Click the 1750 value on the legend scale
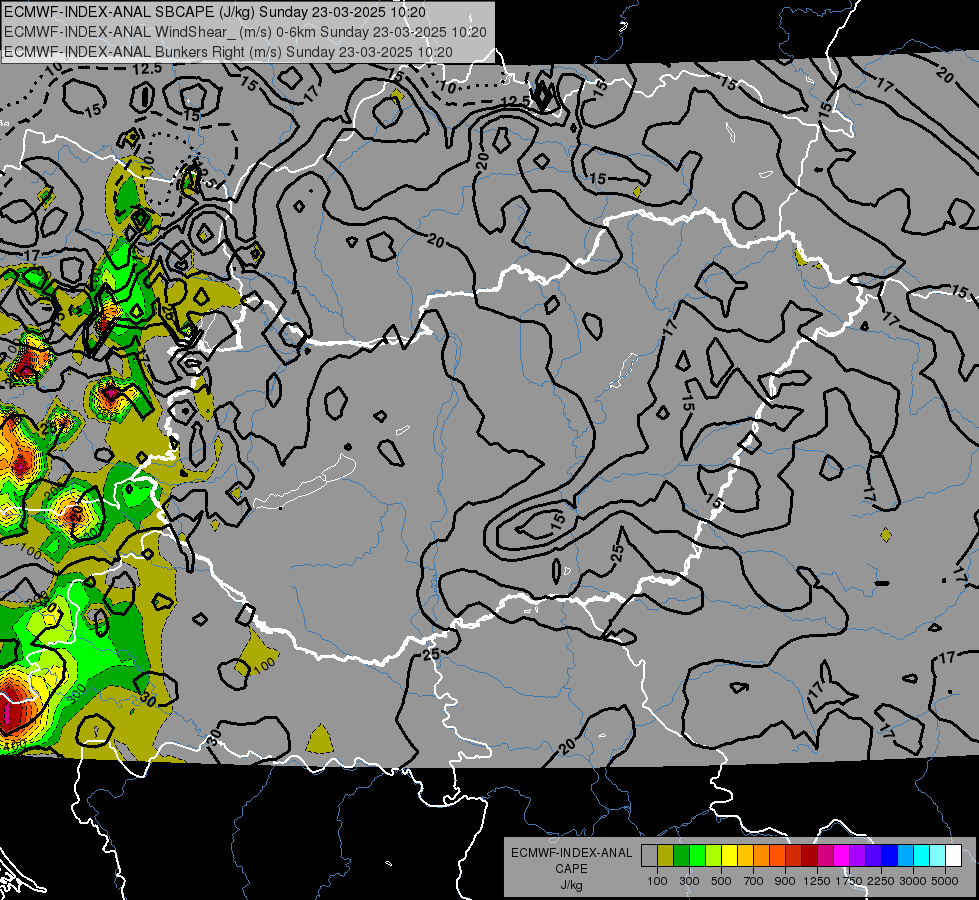The image size is (979, 900). (849, 881)
